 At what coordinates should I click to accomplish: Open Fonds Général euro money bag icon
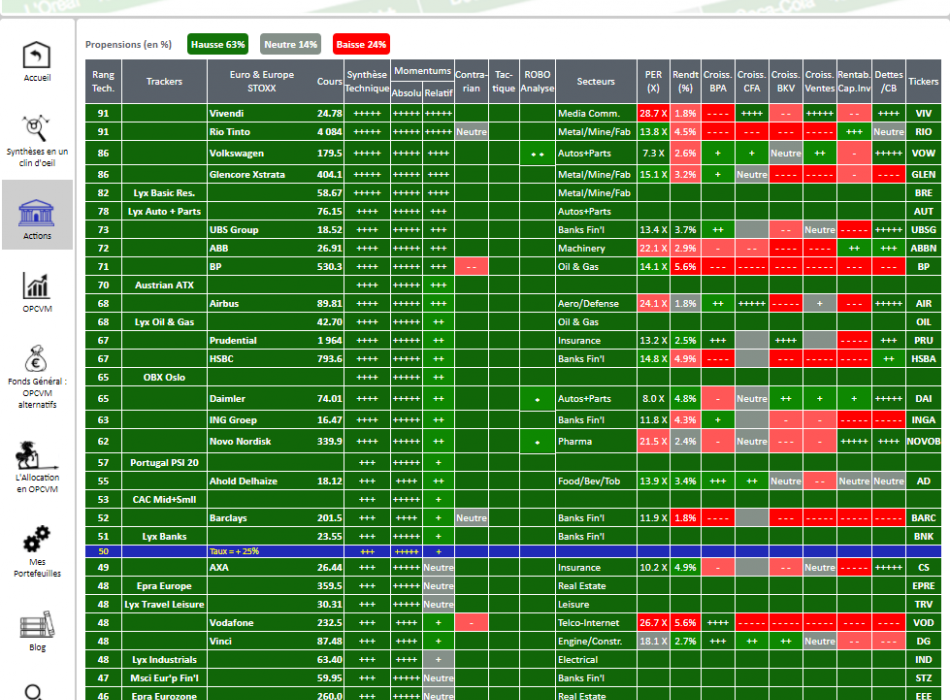(36, 359)
